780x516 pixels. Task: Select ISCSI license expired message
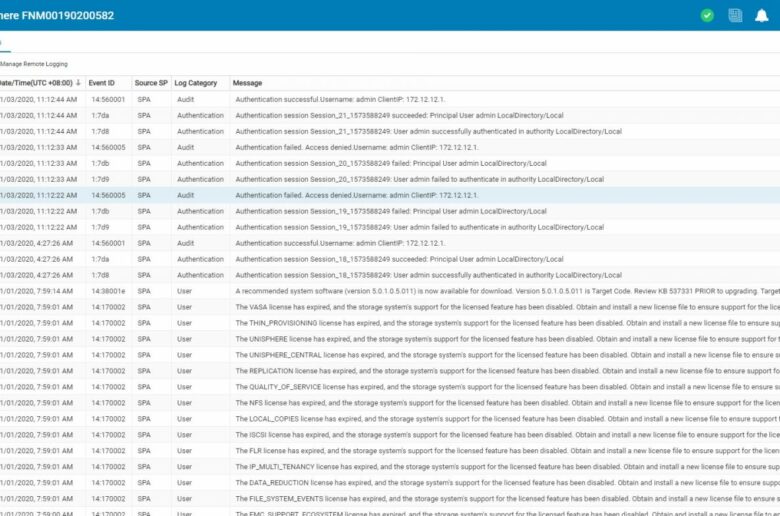(x=507, y=435)
